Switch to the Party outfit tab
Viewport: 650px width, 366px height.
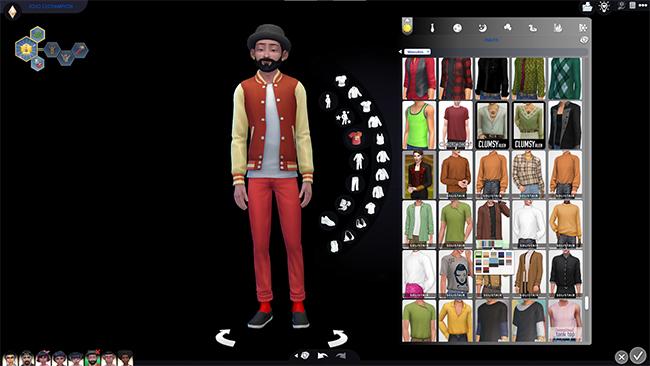(x=507, y=27)
